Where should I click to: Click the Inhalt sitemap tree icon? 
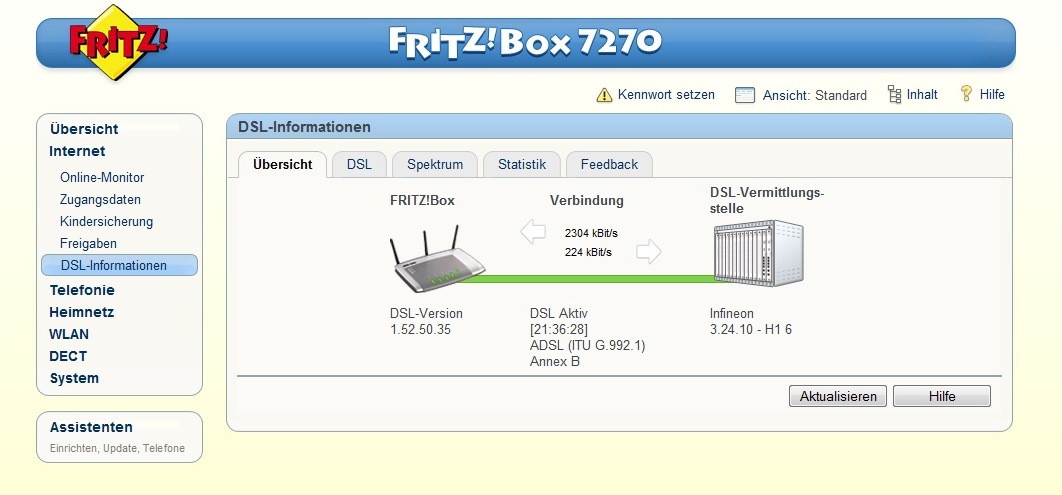pos(895,94)
